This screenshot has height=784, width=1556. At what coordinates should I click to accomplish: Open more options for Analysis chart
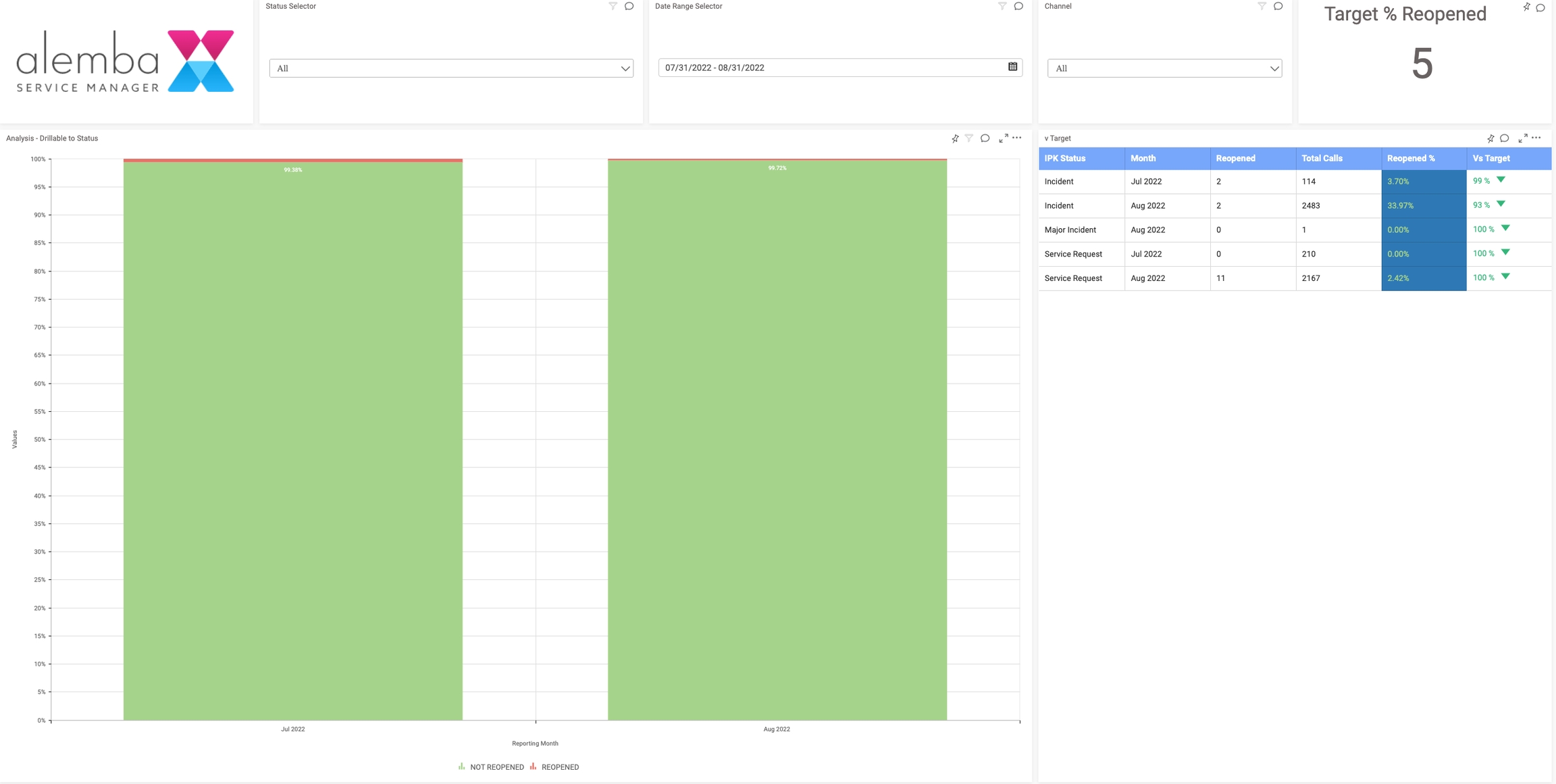(x=1017, y=138)
